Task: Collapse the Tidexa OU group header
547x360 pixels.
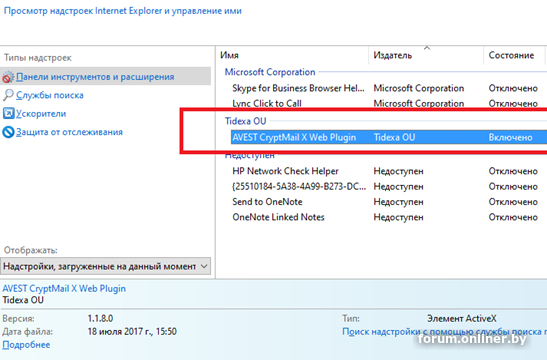Action: point(245,121)
